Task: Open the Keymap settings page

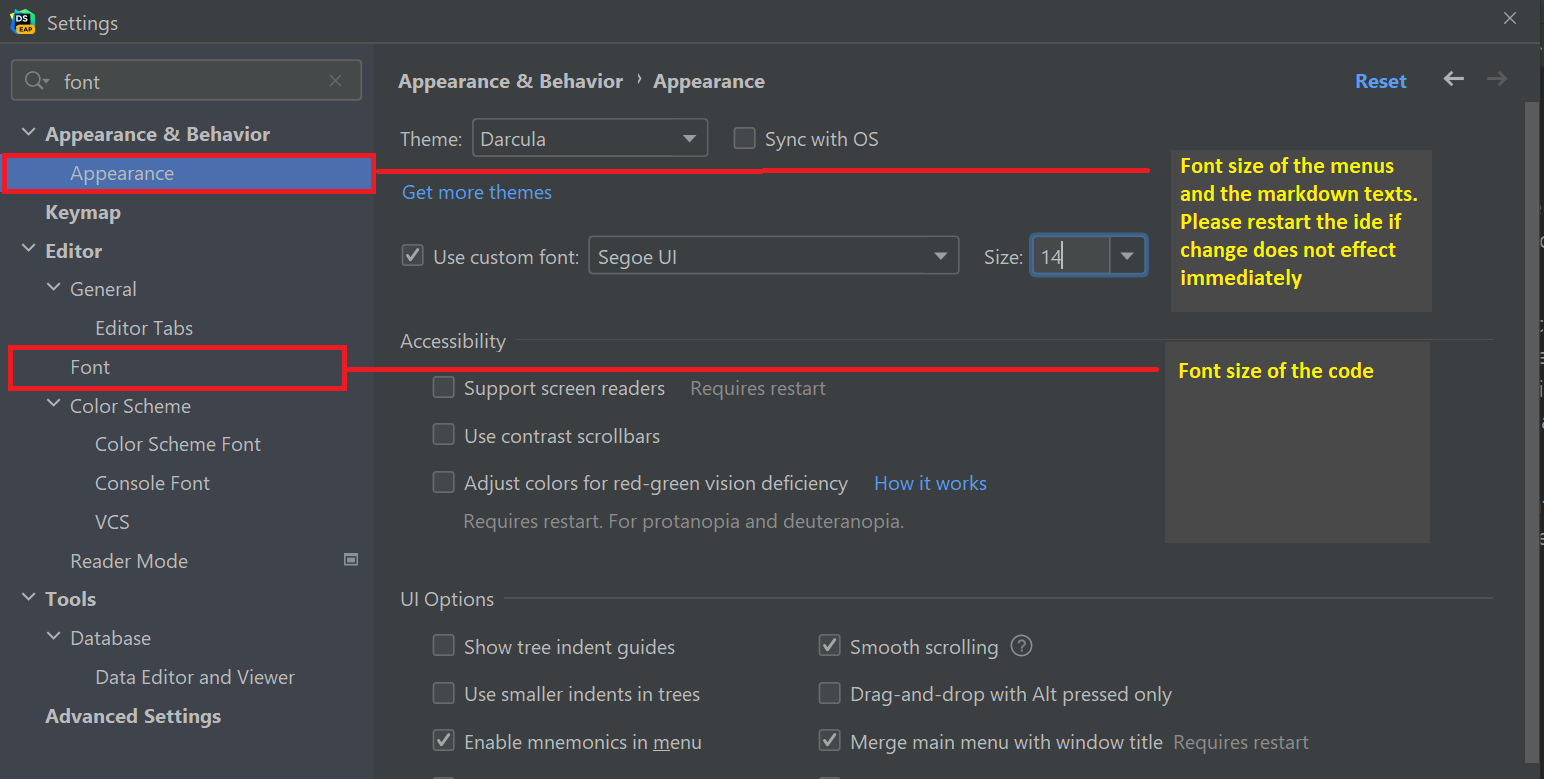Action: click(x=83, y=212)
